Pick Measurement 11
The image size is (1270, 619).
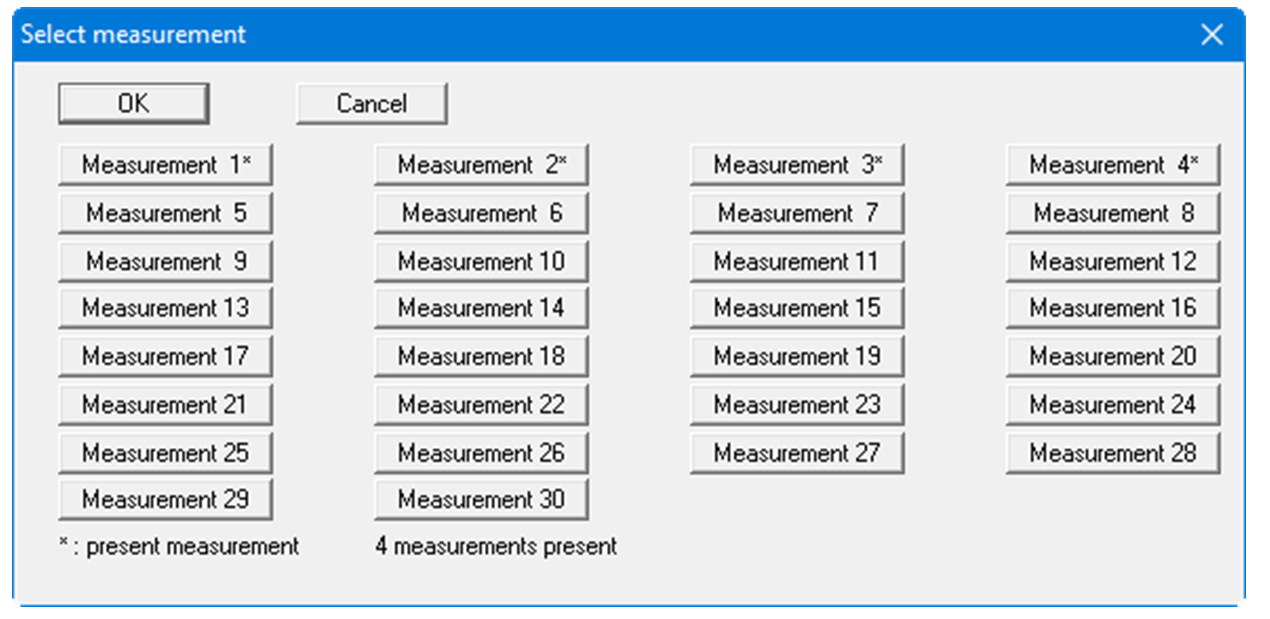click(797, 262)
